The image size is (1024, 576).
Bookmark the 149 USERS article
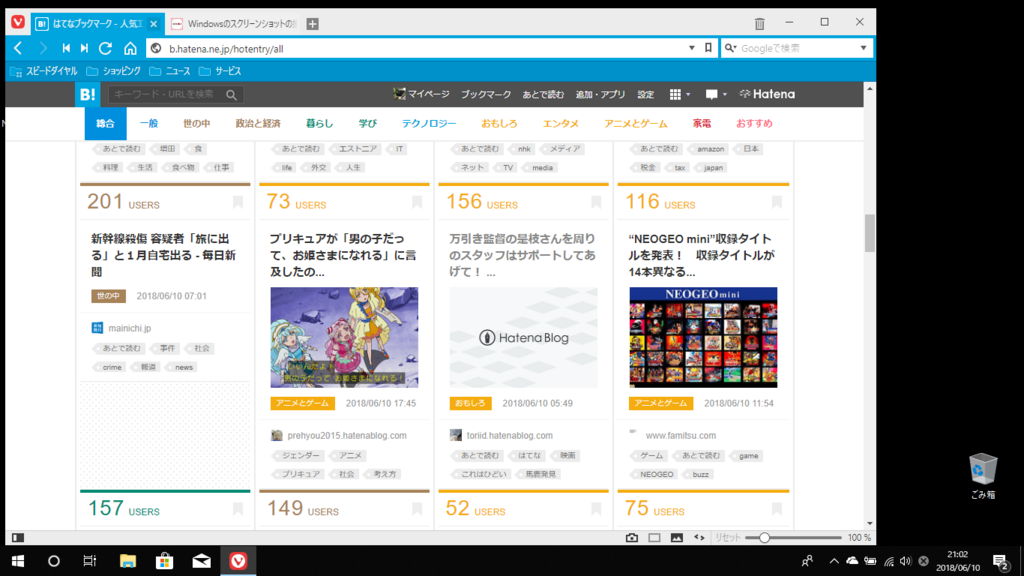point(417,509)
